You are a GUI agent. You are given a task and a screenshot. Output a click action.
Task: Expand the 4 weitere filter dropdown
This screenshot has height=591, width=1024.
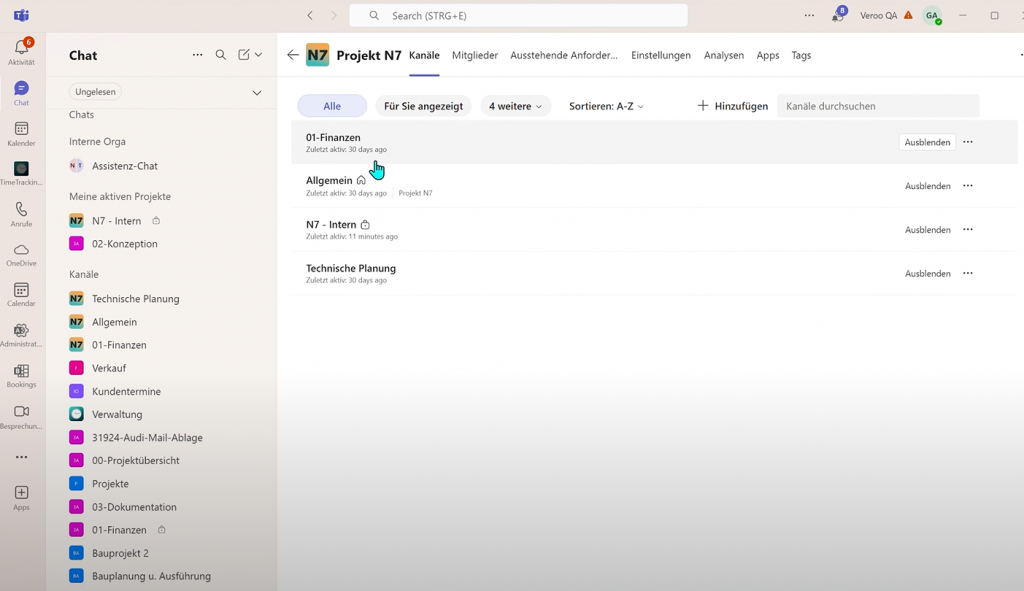[515, 106]
